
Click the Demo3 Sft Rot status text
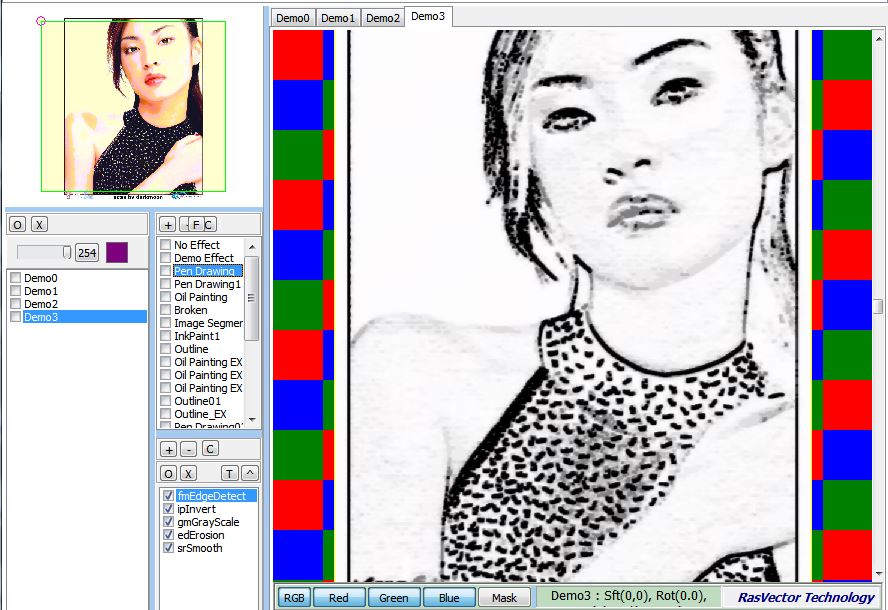click(629, 596)
